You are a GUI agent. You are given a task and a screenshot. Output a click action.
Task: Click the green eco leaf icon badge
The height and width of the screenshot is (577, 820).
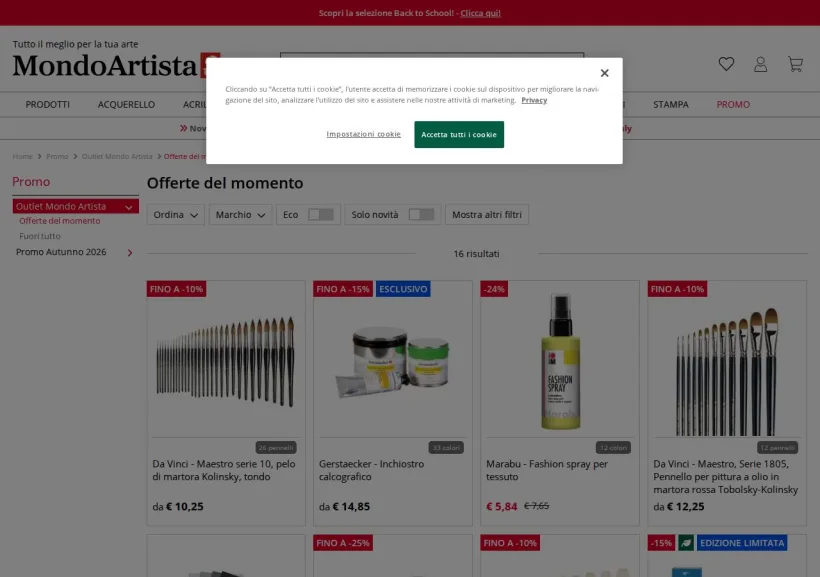686,543
